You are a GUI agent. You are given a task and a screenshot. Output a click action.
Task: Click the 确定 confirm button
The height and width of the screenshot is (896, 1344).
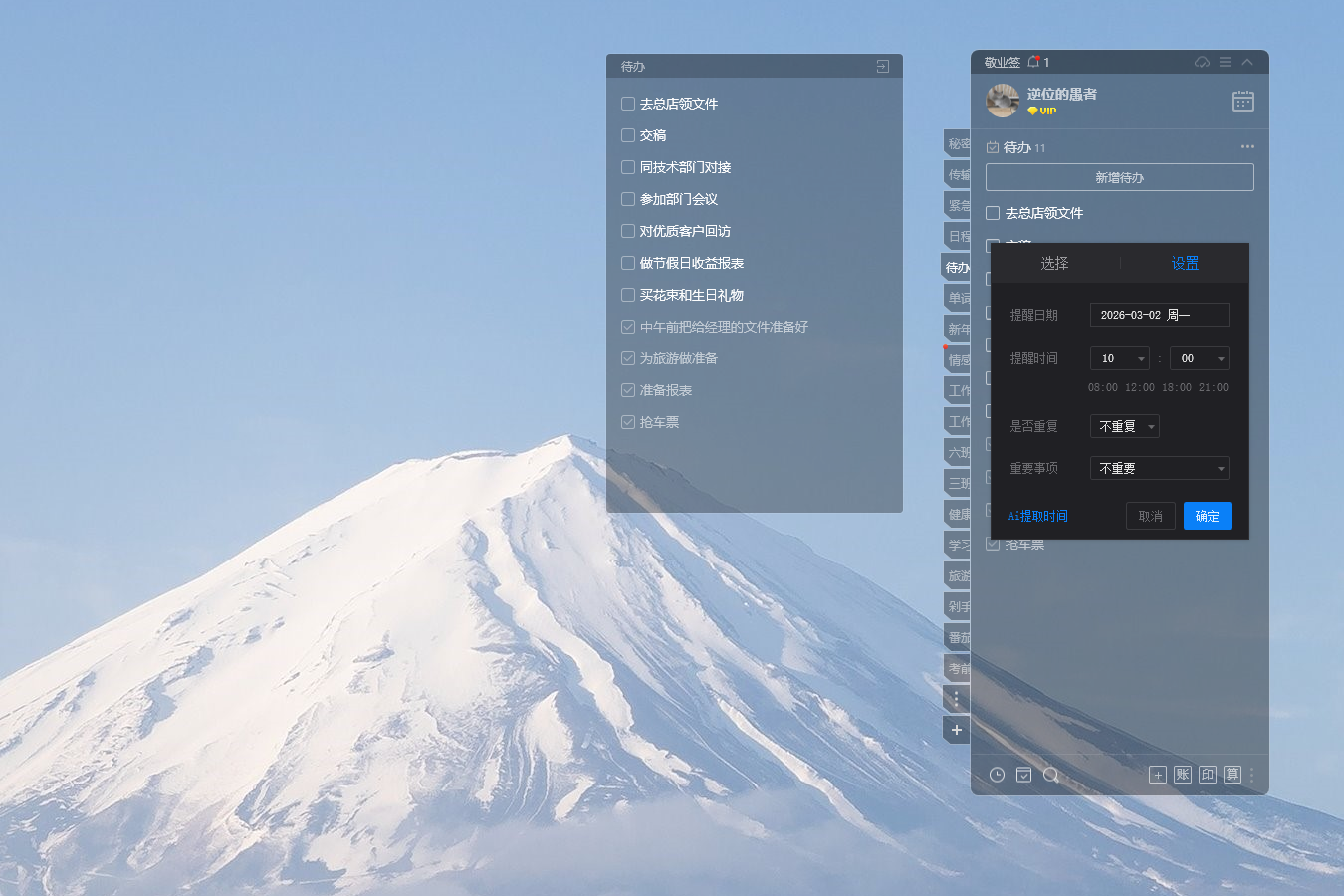click(x=1208, y=516)
